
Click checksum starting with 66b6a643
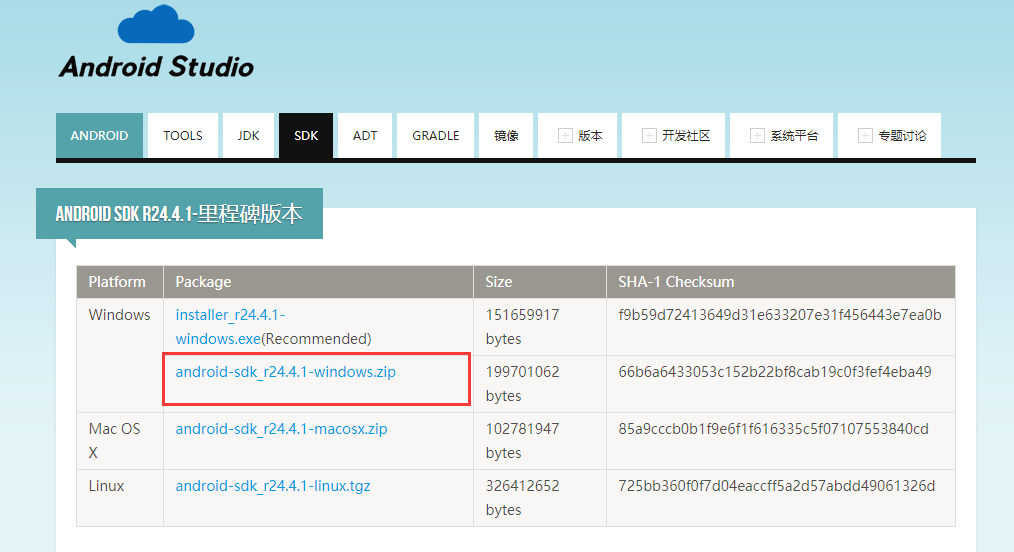pos(775,372)
